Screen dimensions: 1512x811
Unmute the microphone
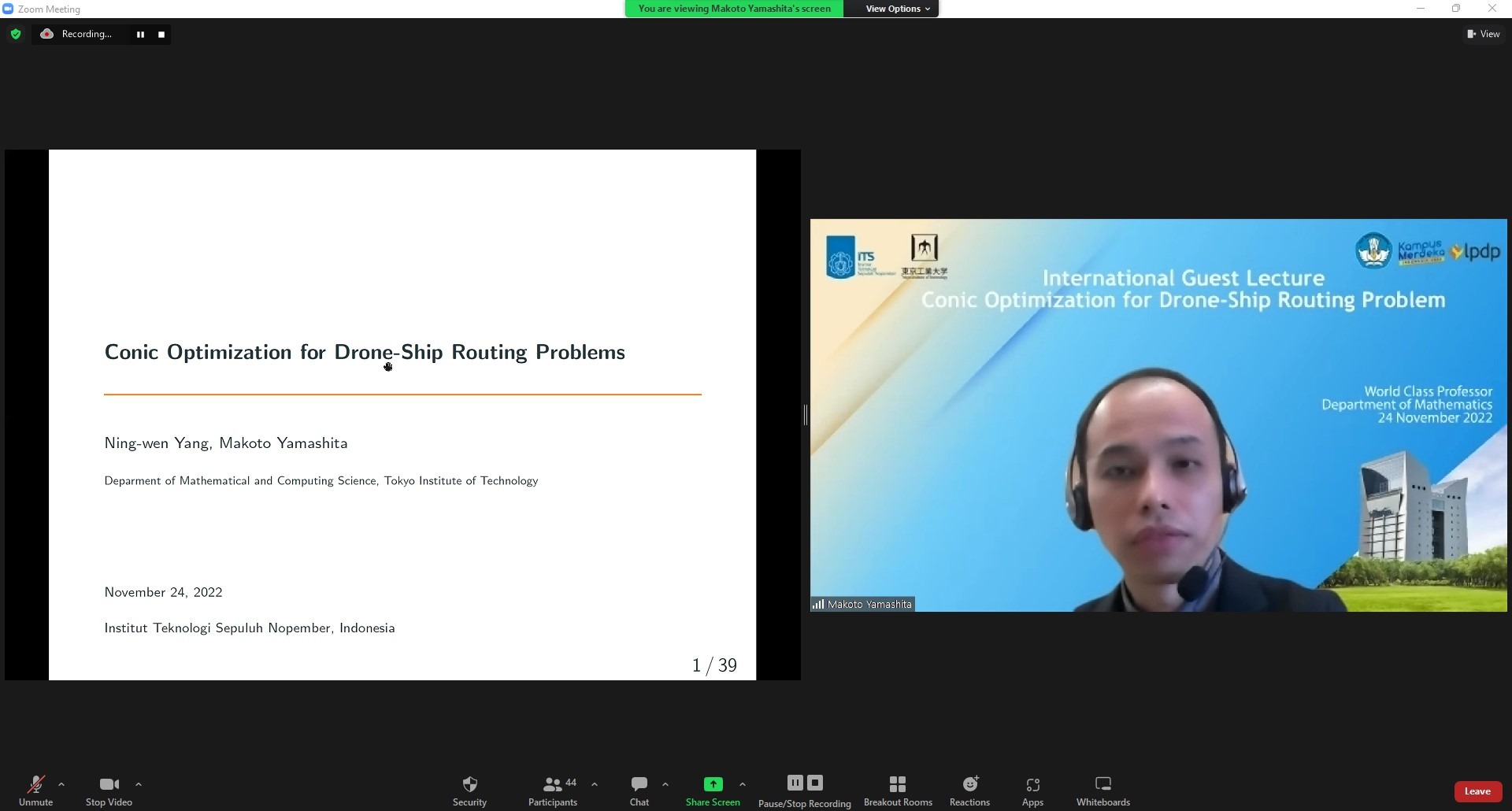coord(35,791)
